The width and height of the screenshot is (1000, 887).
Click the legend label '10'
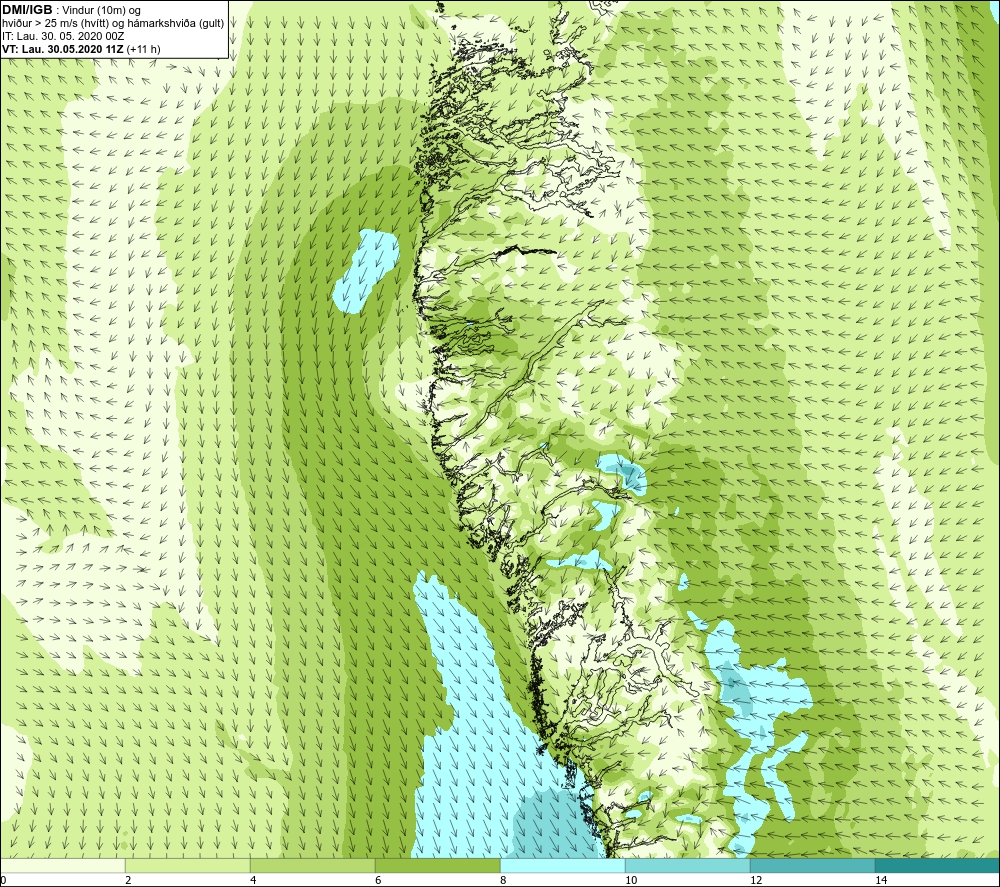coord(631,880)
